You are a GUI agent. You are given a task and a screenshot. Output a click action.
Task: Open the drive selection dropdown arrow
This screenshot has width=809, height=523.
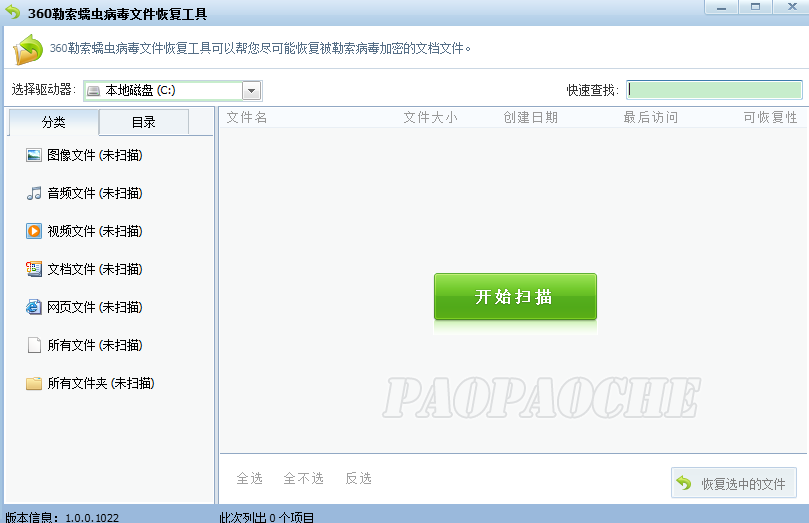click(251, 91)
